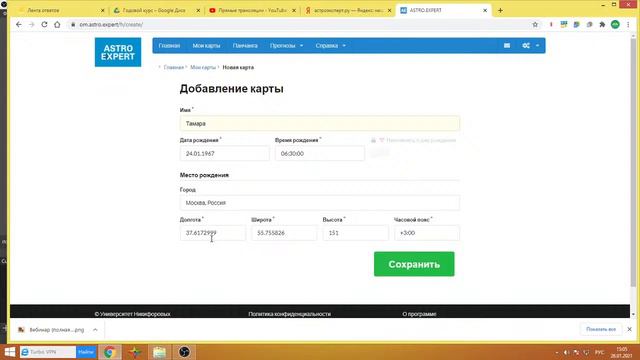This screenshot has height=360, width=640.
Task: Click the page vertical scrollbar
Action: [633, 163]
